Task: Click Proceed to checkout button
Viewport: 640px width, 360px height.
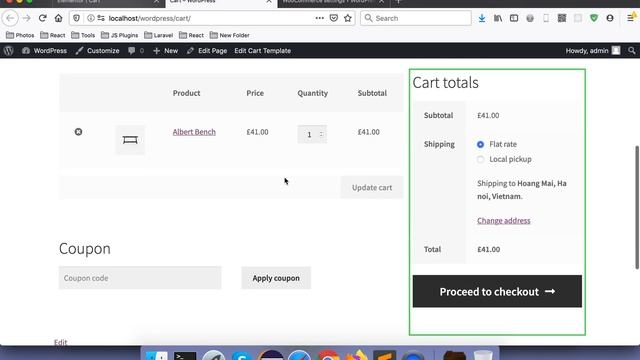Action: coord(497,291)
